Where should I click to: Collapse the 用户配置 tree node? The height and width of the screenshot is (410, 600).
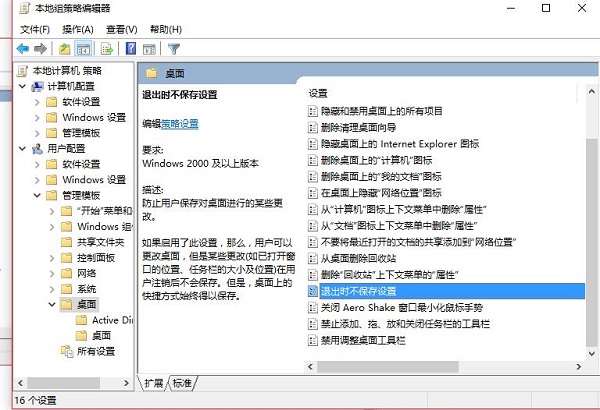(x=23, y=149)
